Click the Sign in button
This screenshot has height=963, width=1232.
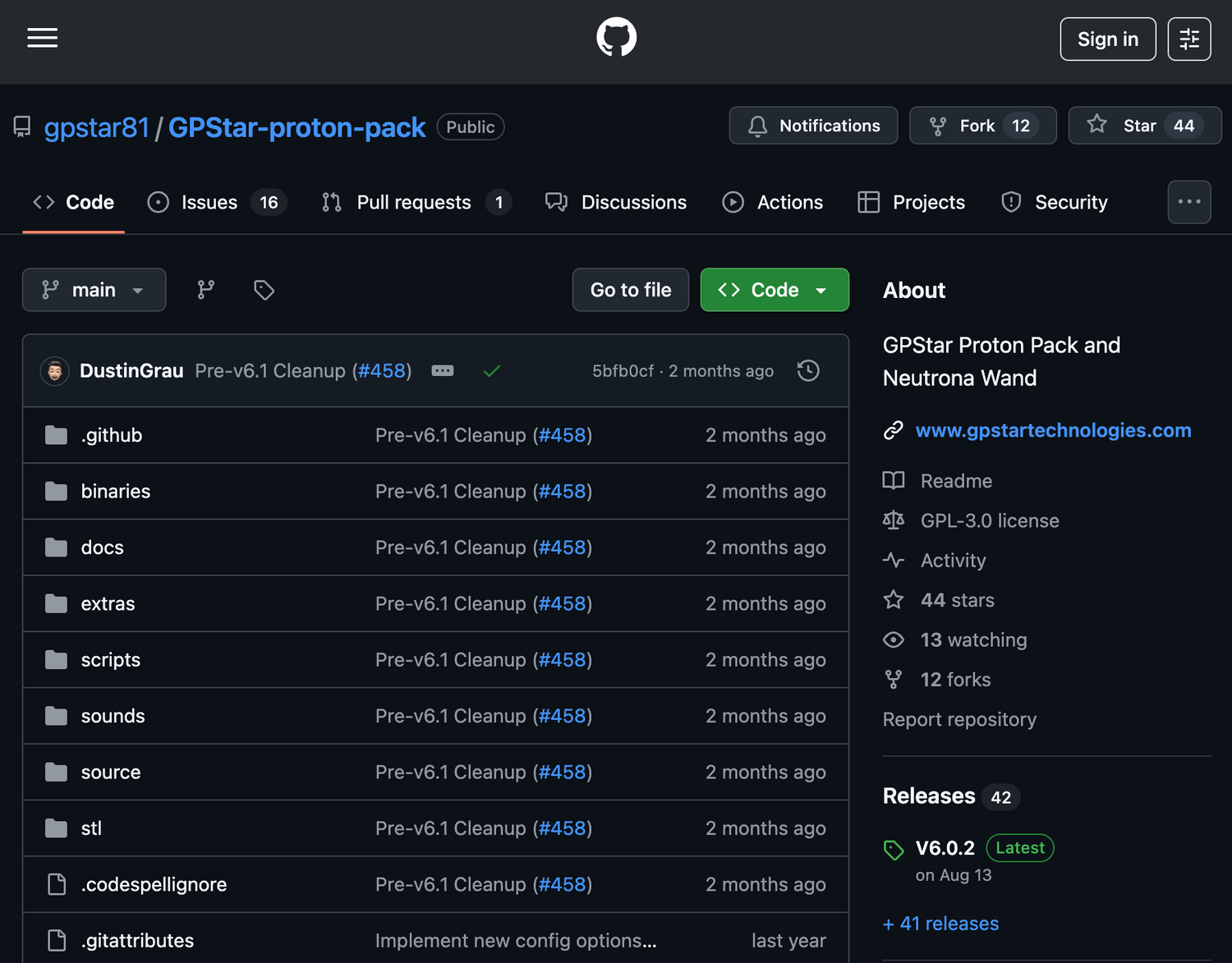pyautogui.click(x=1107, y=39)
